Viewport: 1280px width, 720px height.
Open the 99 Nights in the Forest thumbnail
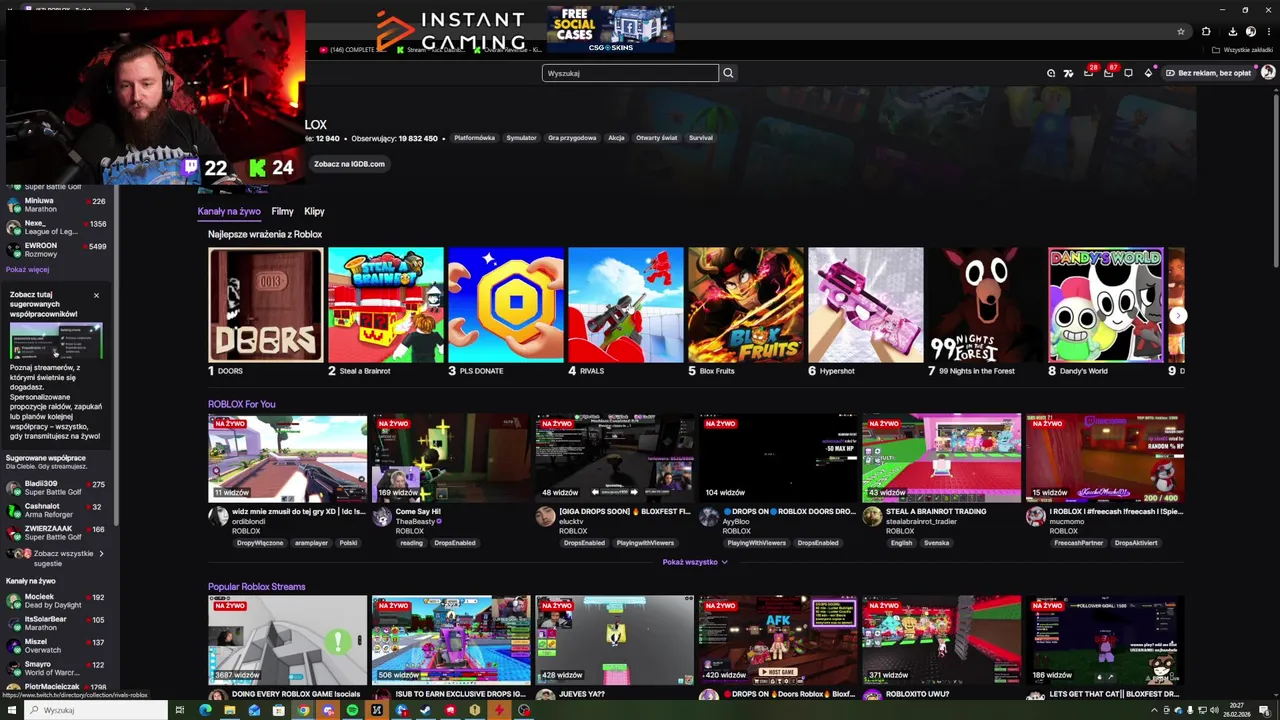coord(985,305)
